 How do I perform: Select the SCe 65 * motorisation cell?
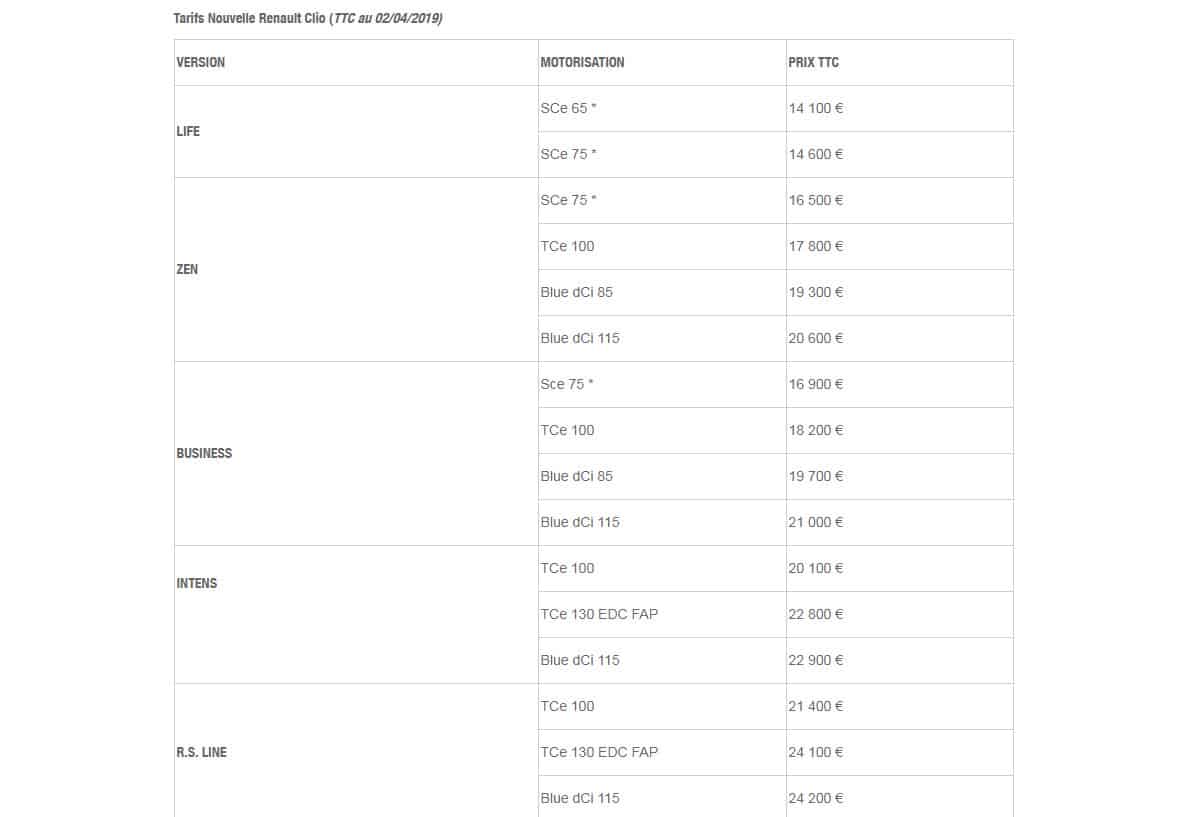(662, 108)
